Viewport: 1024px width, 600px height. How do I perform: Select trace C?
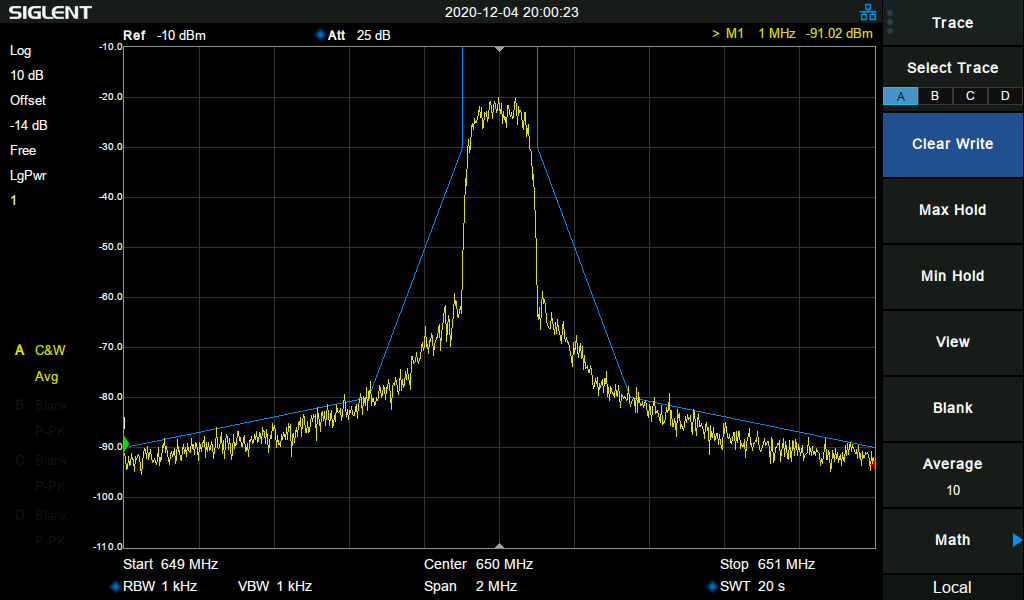(970, 96)
